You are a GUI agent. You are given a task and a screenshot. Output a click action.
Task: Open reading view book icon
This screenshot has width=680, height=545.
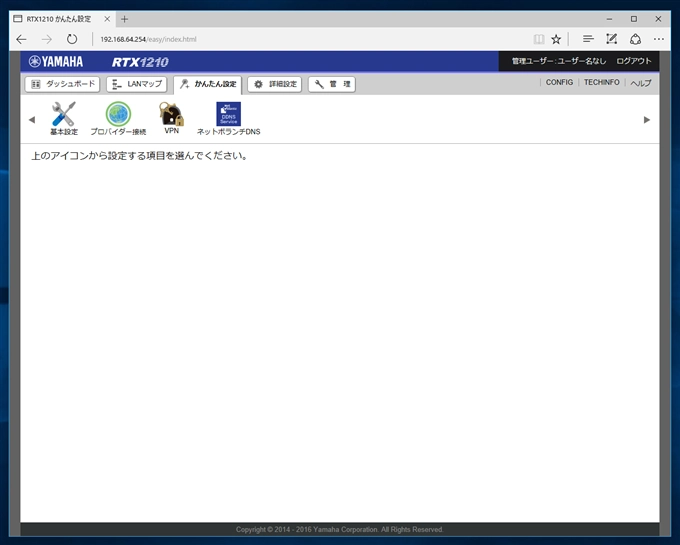539,39
